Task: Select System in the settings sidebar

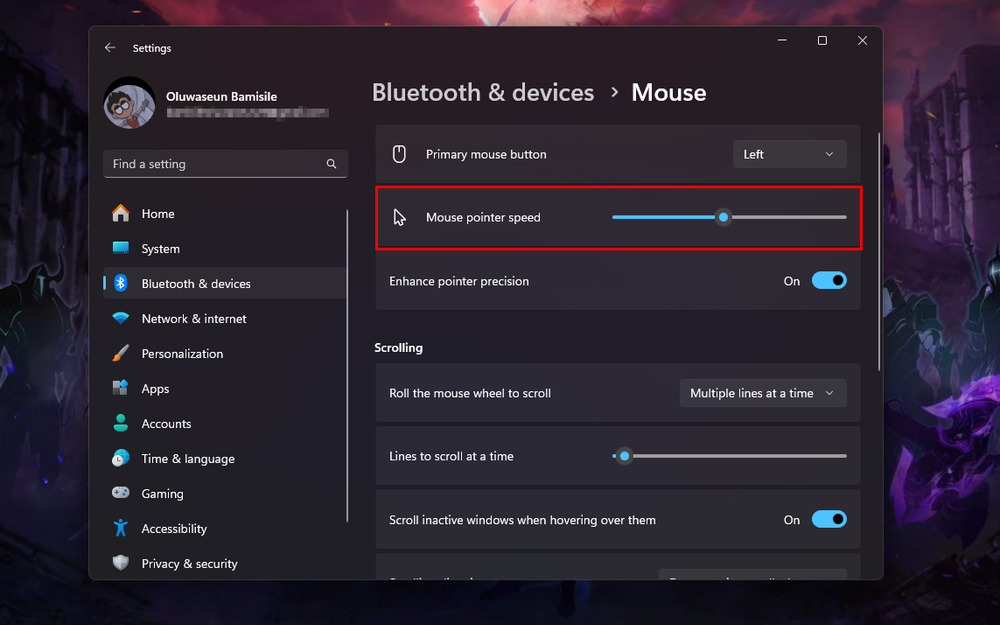Action: coord(121,248)
